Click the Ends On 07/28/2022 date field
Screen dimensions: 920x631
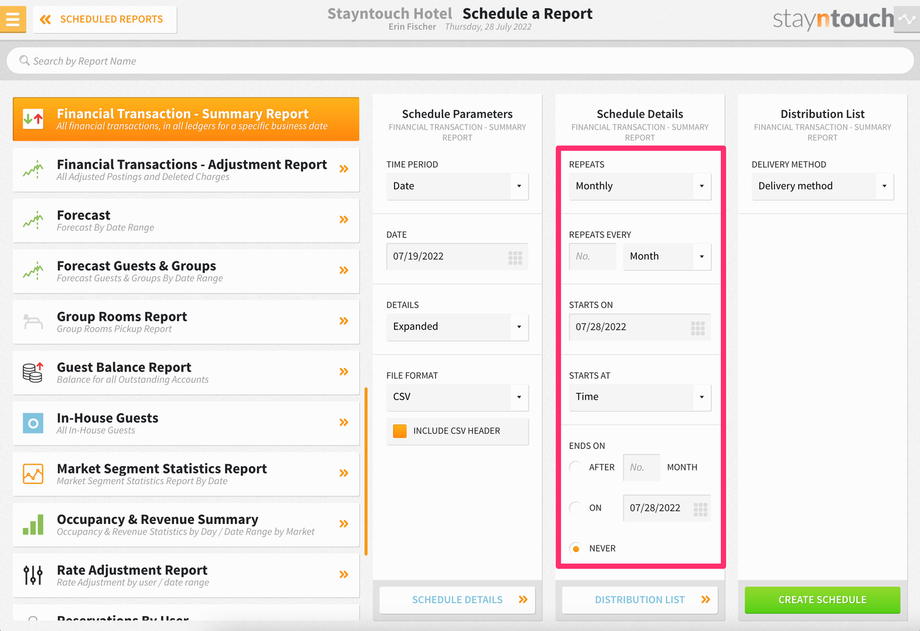pyautogui.click(x=667, y=508)
